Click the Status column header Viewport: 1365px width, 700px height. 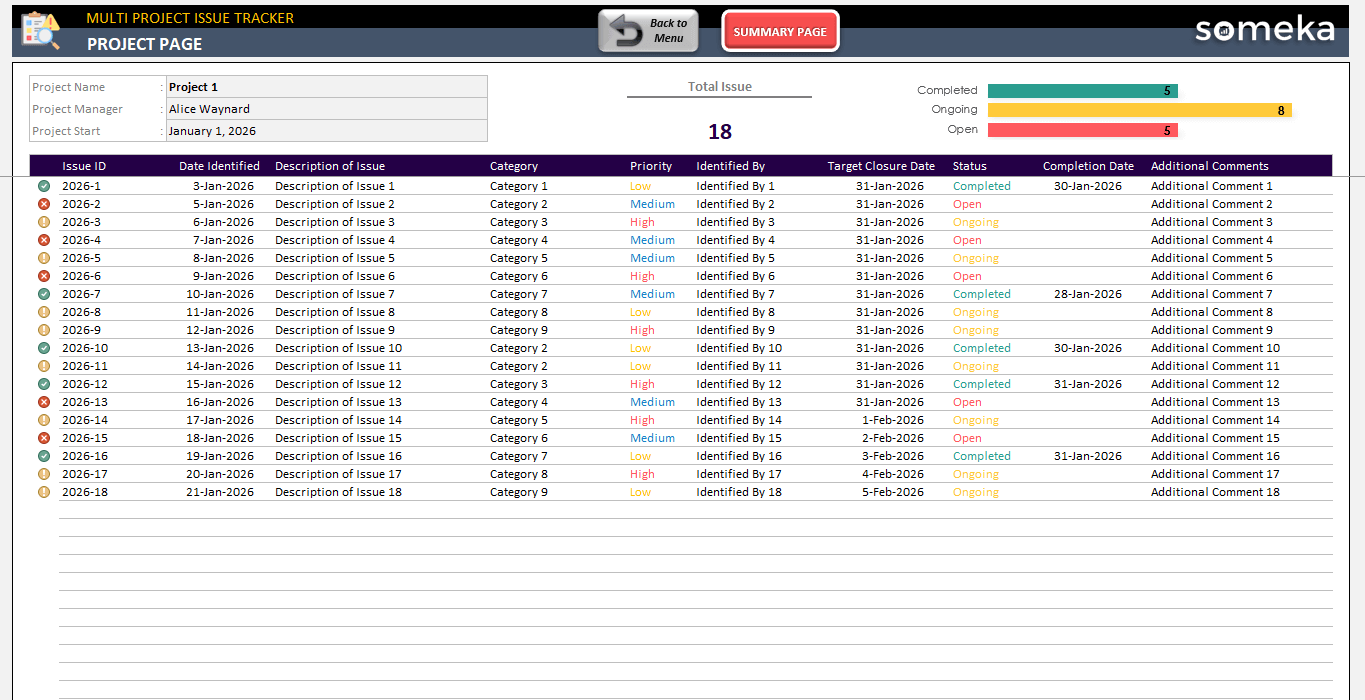[969, 166]
